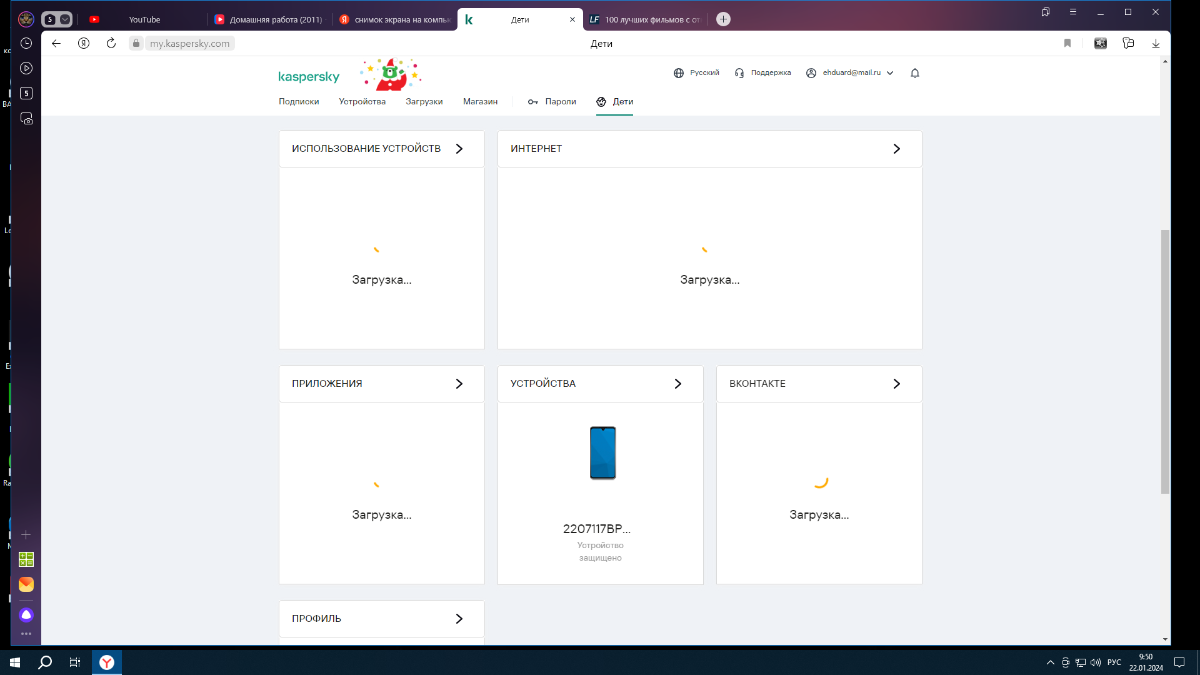Expand the Устройства card arrow
This screenshot has width=1200, height=675.
(x=677, y=383)
